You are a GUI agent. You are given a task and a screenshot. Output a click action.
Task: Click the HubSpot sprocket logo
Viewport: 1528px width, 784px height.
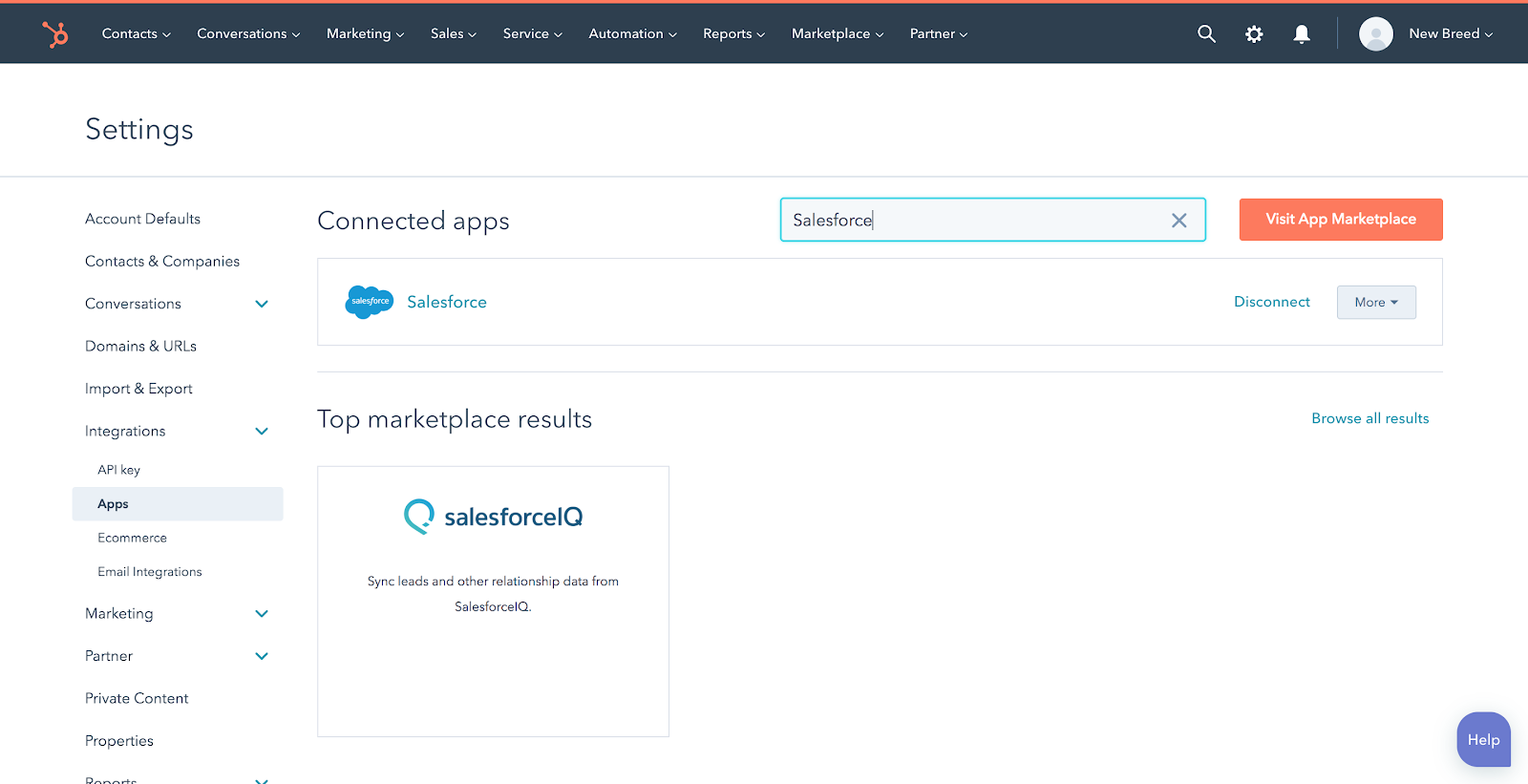point(55,33)
